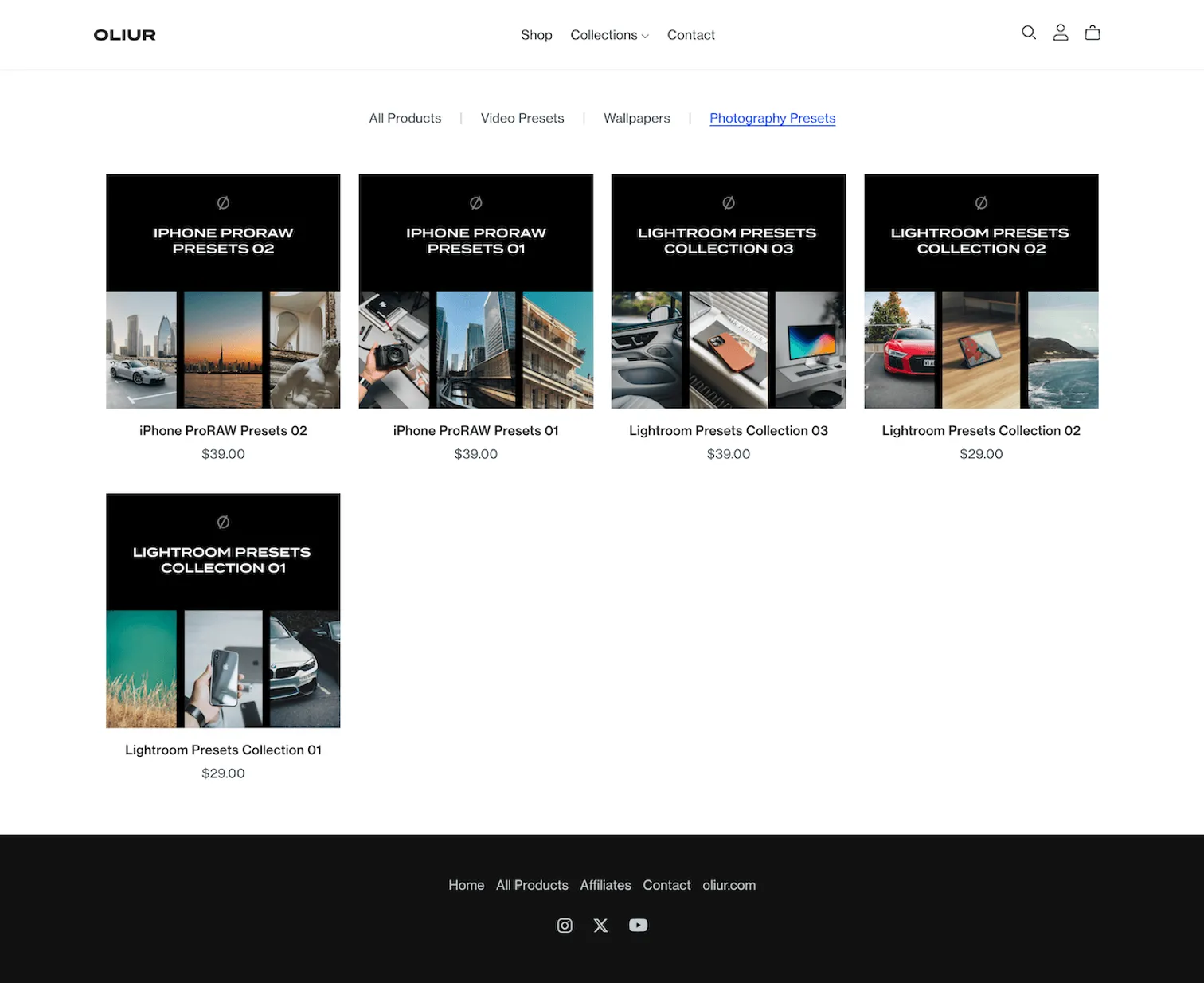Click the Lightroom Presets Collection 03 product image
Image resolution: width=1204 pixels, height=983 pixels.
(728, 291)
